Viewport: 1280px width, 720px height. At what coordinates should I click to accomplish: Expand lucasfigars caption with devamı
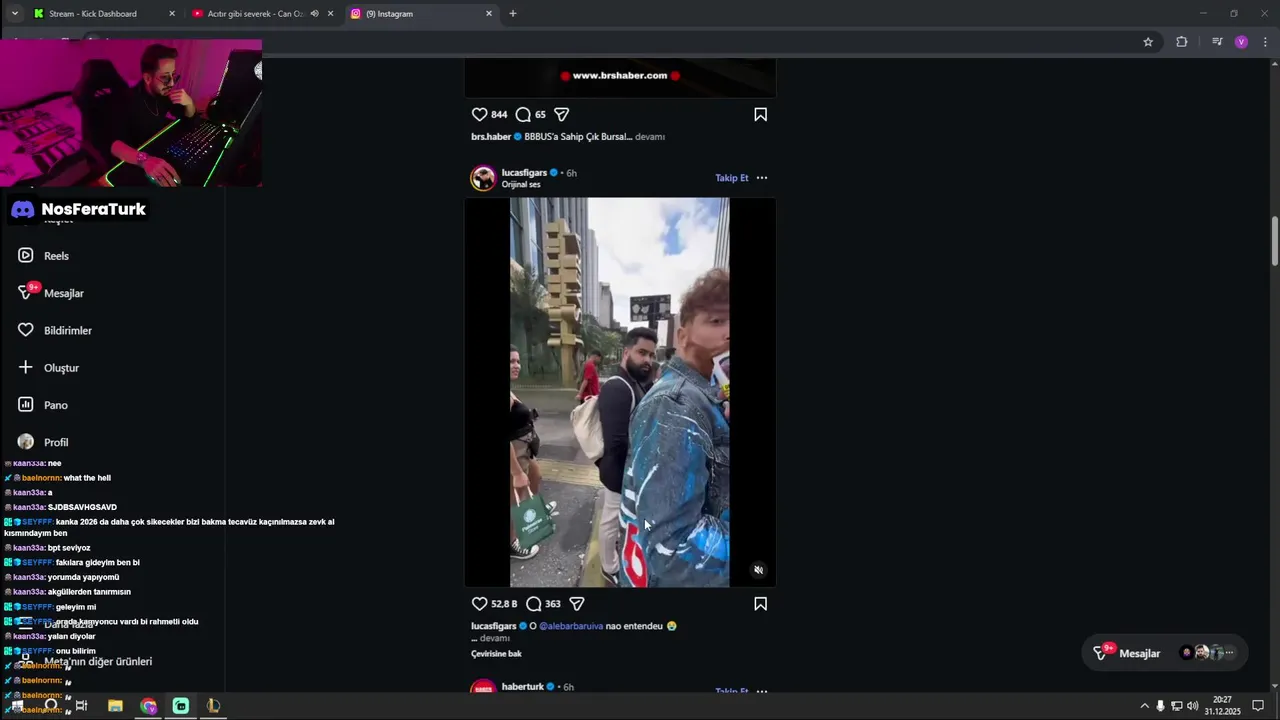[495, 638]
